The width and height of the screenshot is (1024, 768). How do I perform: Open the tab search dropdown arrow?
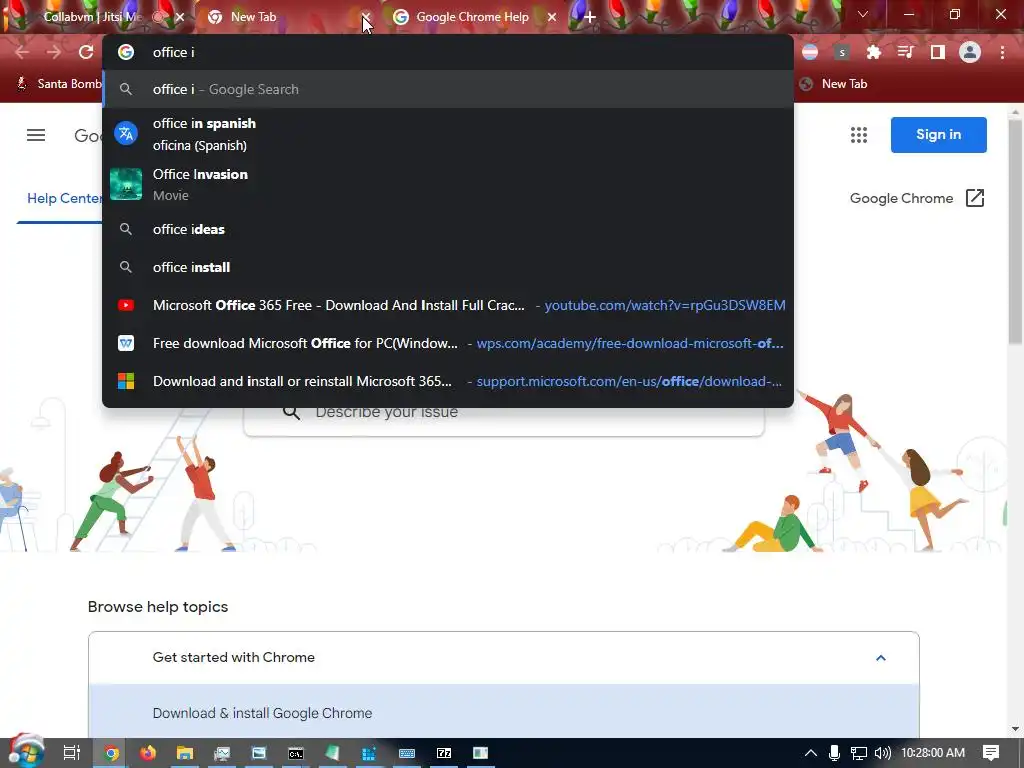point(863,14)
